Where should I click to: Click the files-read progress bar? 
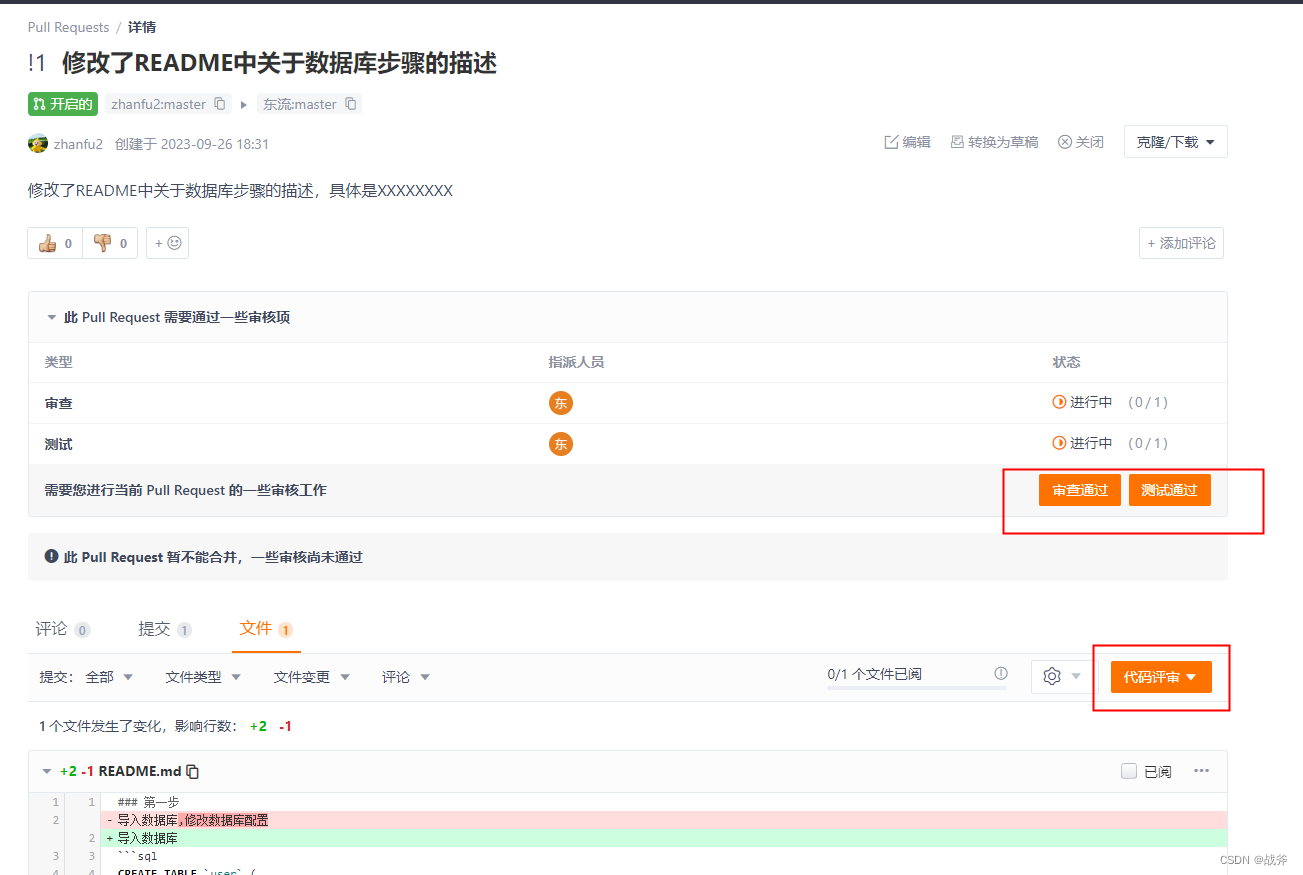[917, 687]
